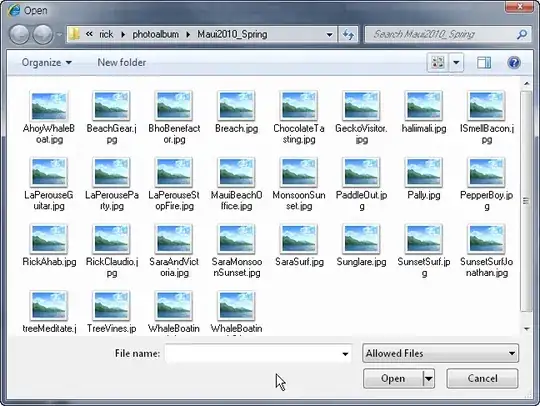
Task: Click the photoalbum breadcrumb in path
Action: click(156, 34)
